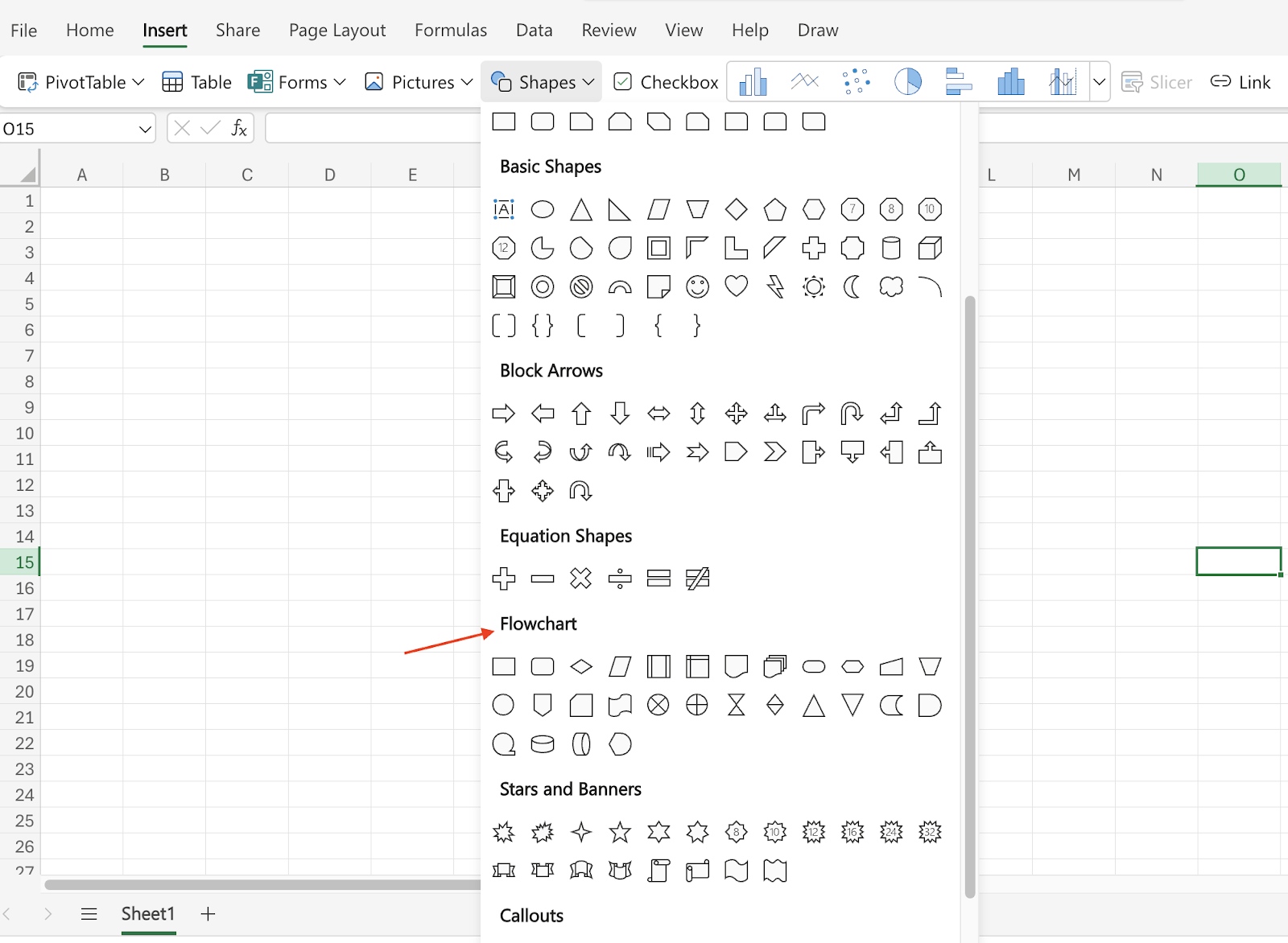This screenshot has height=943, width=1288.
Task: Select the cube basic shape
Action: pyautogui.click(x=930, y=249)
